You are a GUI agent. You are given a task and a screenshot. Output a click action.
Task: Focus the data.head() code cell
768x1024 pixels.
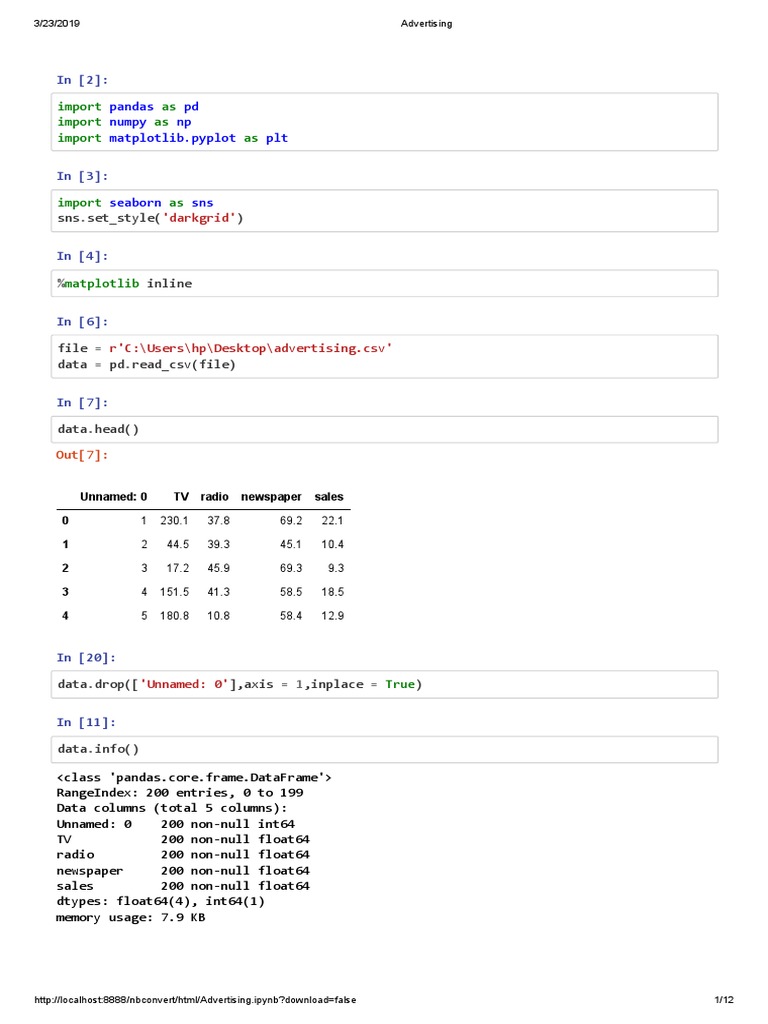coord(384,429)
